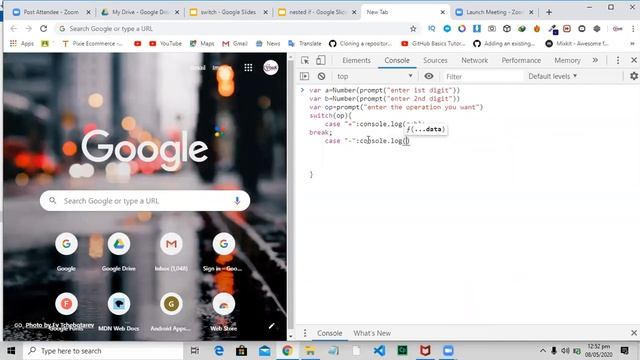This screenshot has width=640, height=360.
Task: Open the Google account avatar
Action: tap(271, 68)
